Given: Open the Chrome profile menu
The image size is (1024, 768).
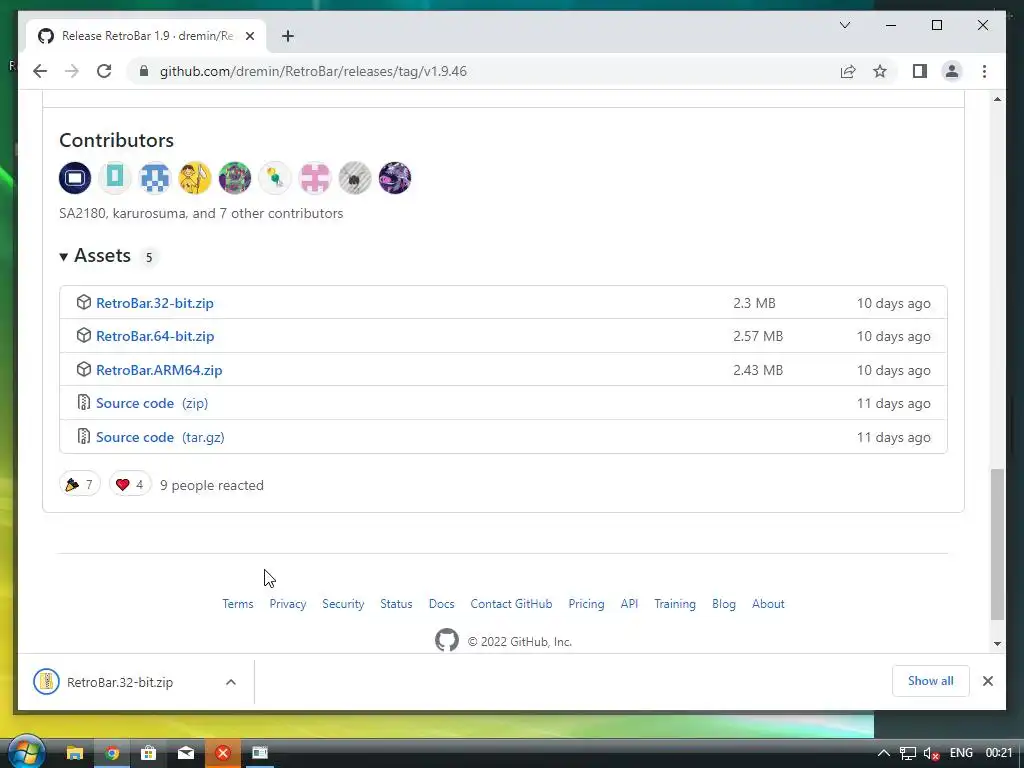Looking at the screenshot, I should click(952, 71).
